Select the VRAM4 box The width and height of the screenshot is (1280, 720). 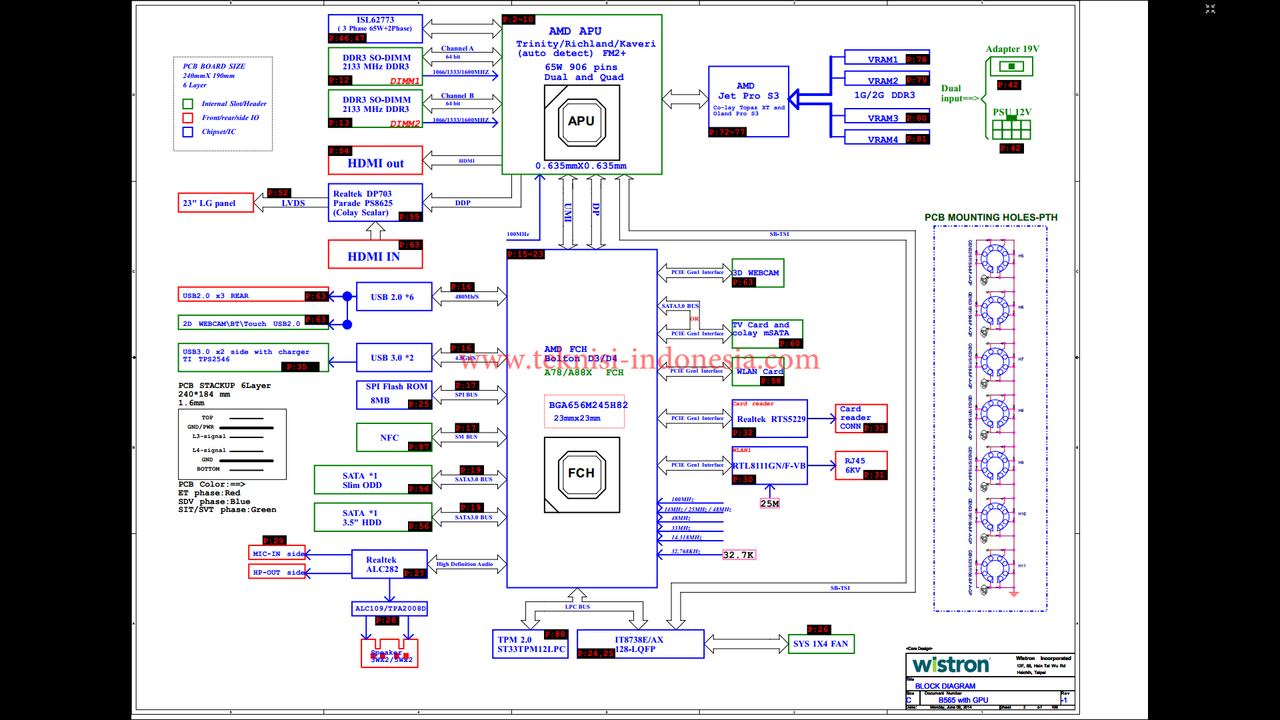click(x=886, y=139)
